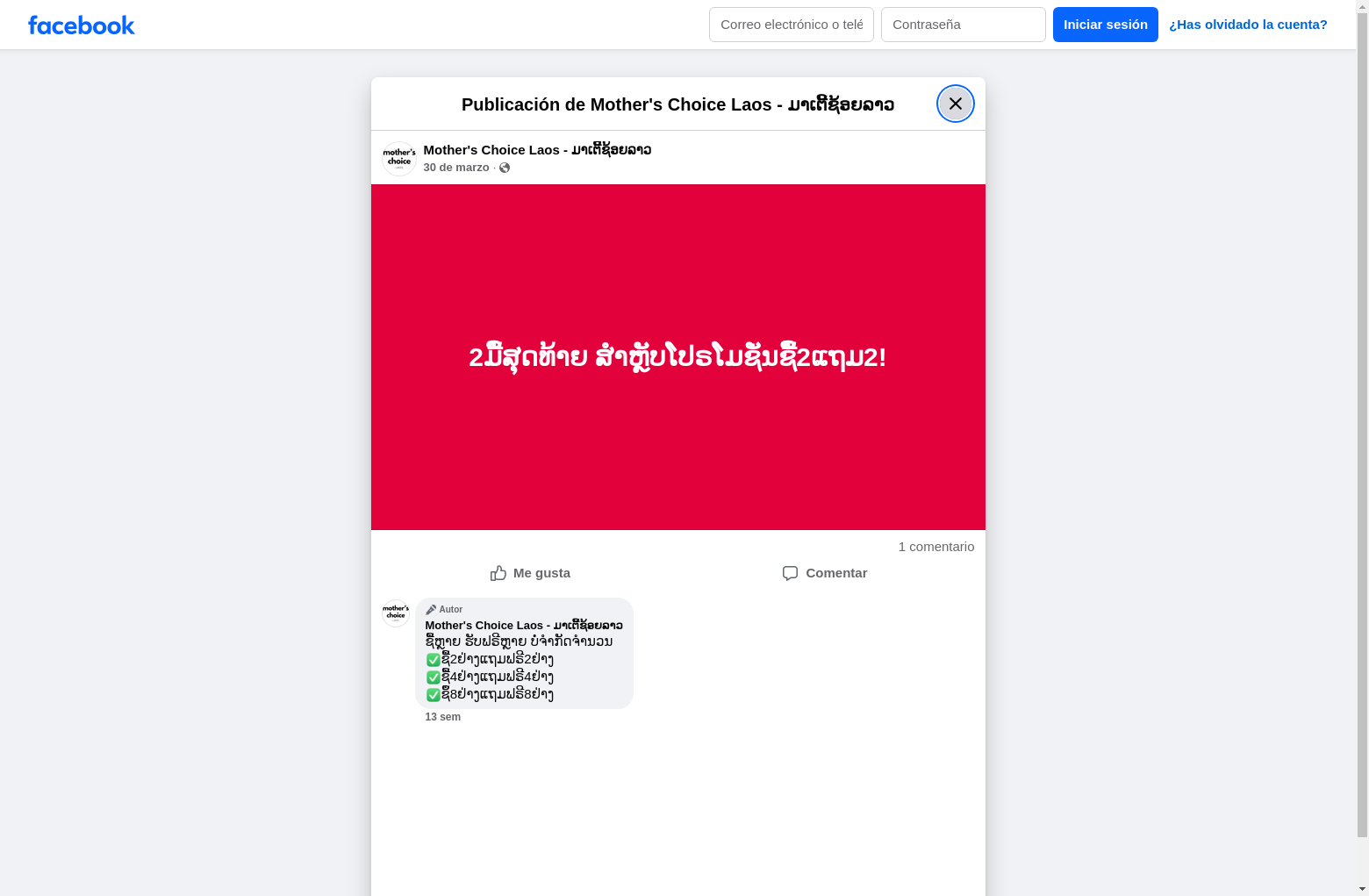The width and height of the screenshot is (1369, 896).
Task: Click the Comentar button
Action: 825,573
